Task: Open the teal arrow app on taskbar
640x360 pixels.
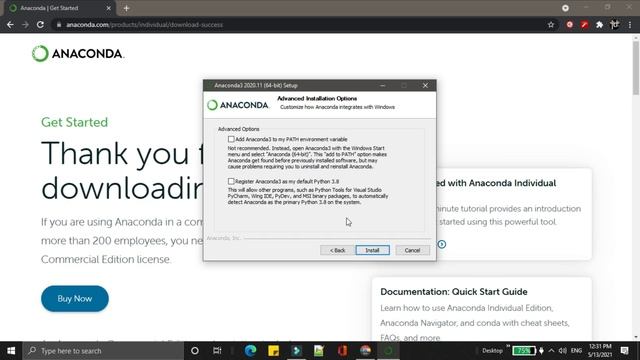Action: 296,351
